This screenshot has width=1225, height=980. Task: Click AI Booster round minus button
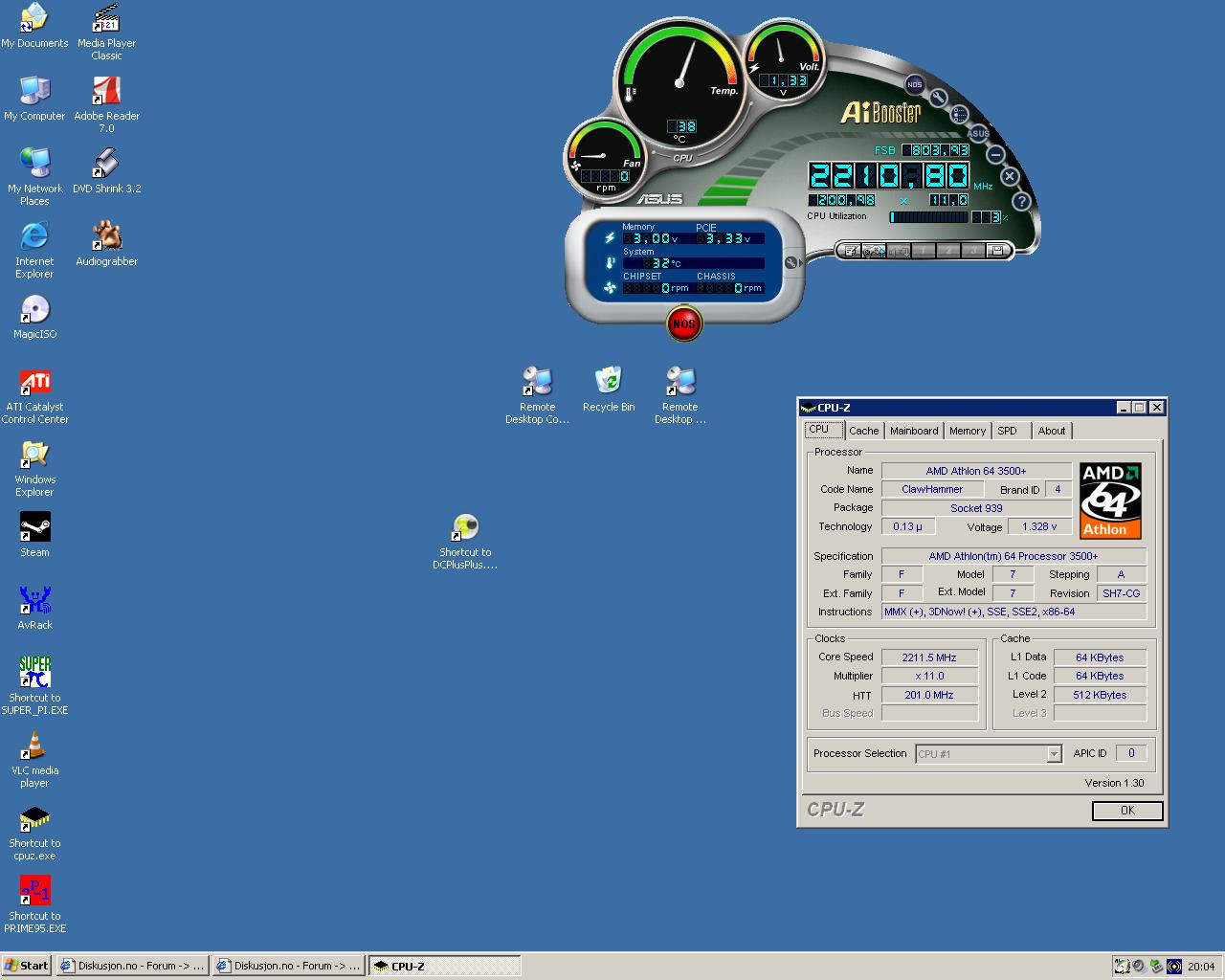coord(995,154)
